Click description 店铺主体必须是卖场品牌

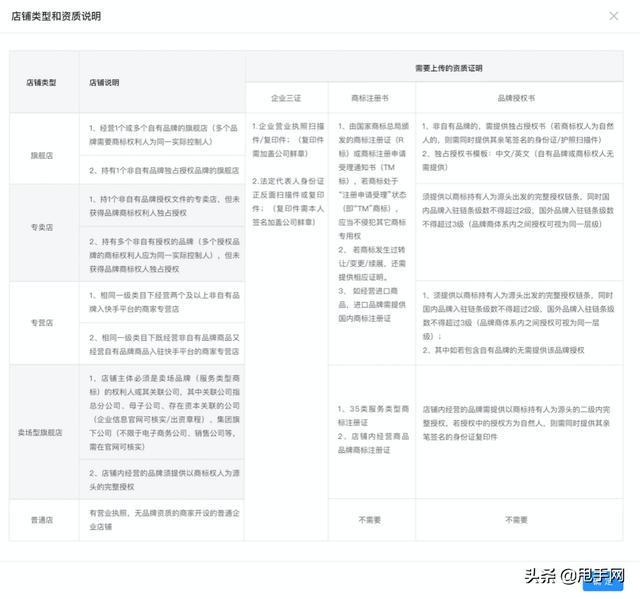(164, 413)
